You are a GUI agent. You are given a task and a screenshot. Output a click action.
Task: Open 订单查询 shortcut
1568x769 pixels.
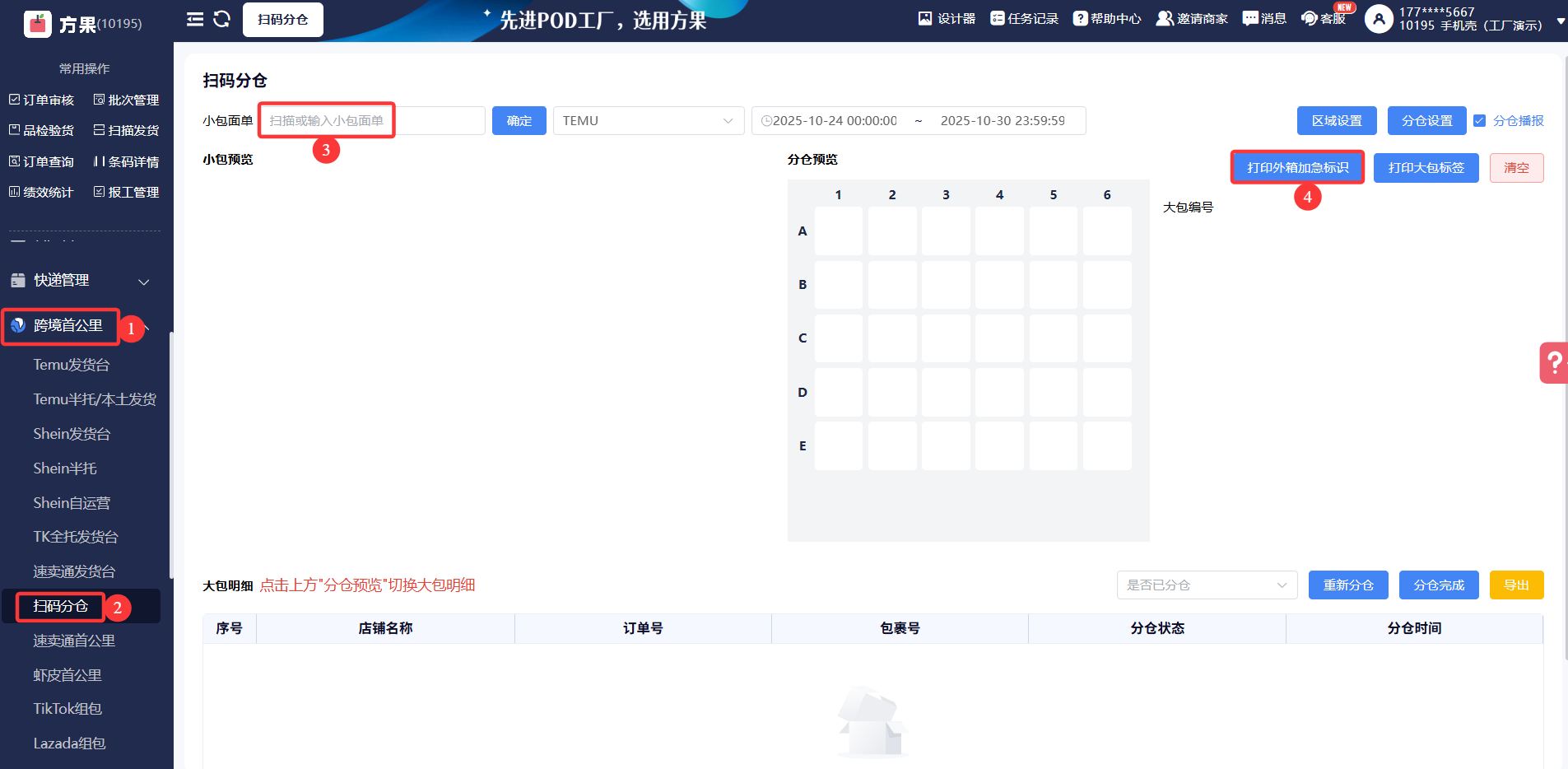[41, 161]
